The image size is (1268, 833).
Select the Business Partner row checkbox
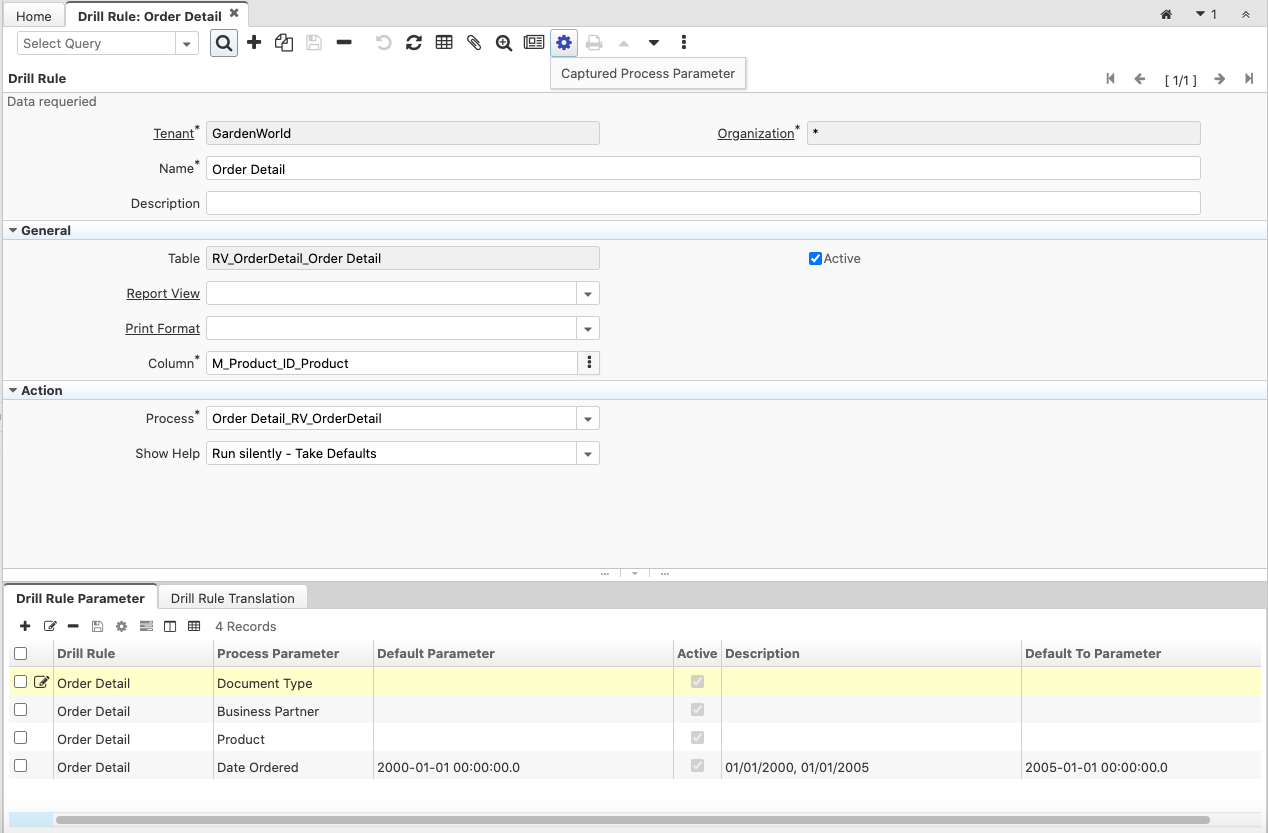pos(20,710)
